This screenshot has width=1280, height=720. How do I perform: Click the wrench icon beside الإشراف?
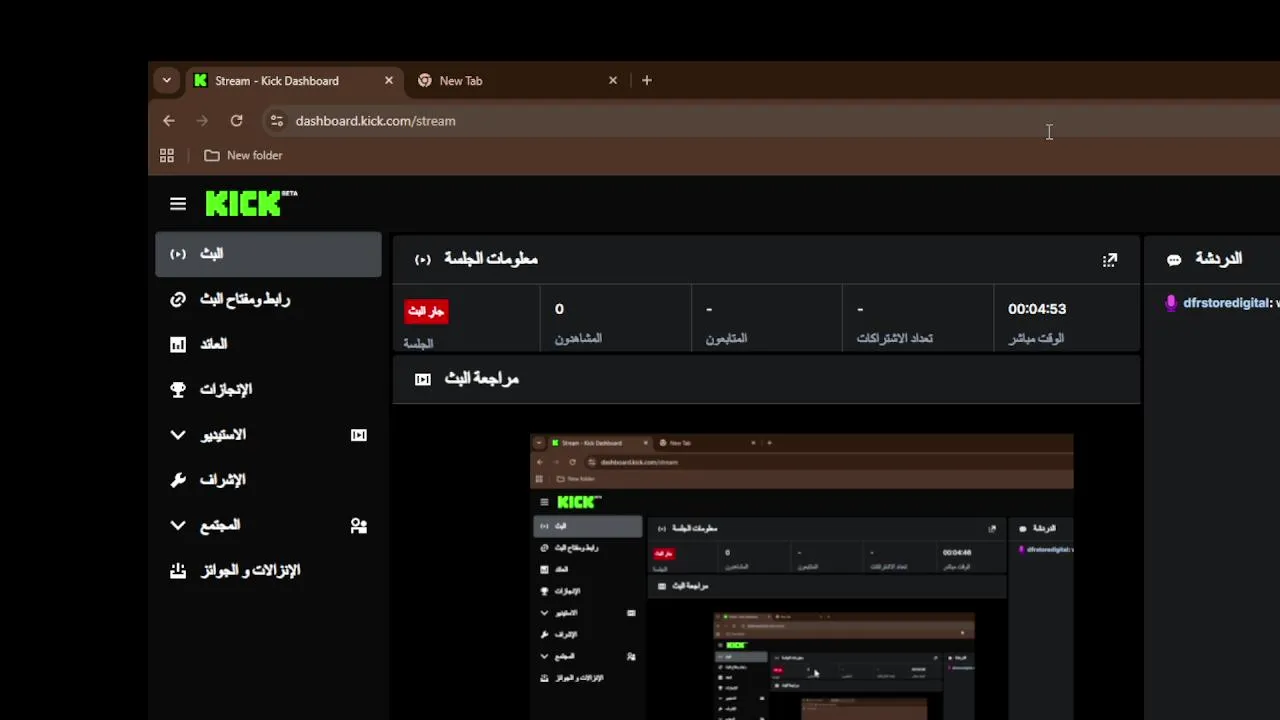(x=178, y=480)
